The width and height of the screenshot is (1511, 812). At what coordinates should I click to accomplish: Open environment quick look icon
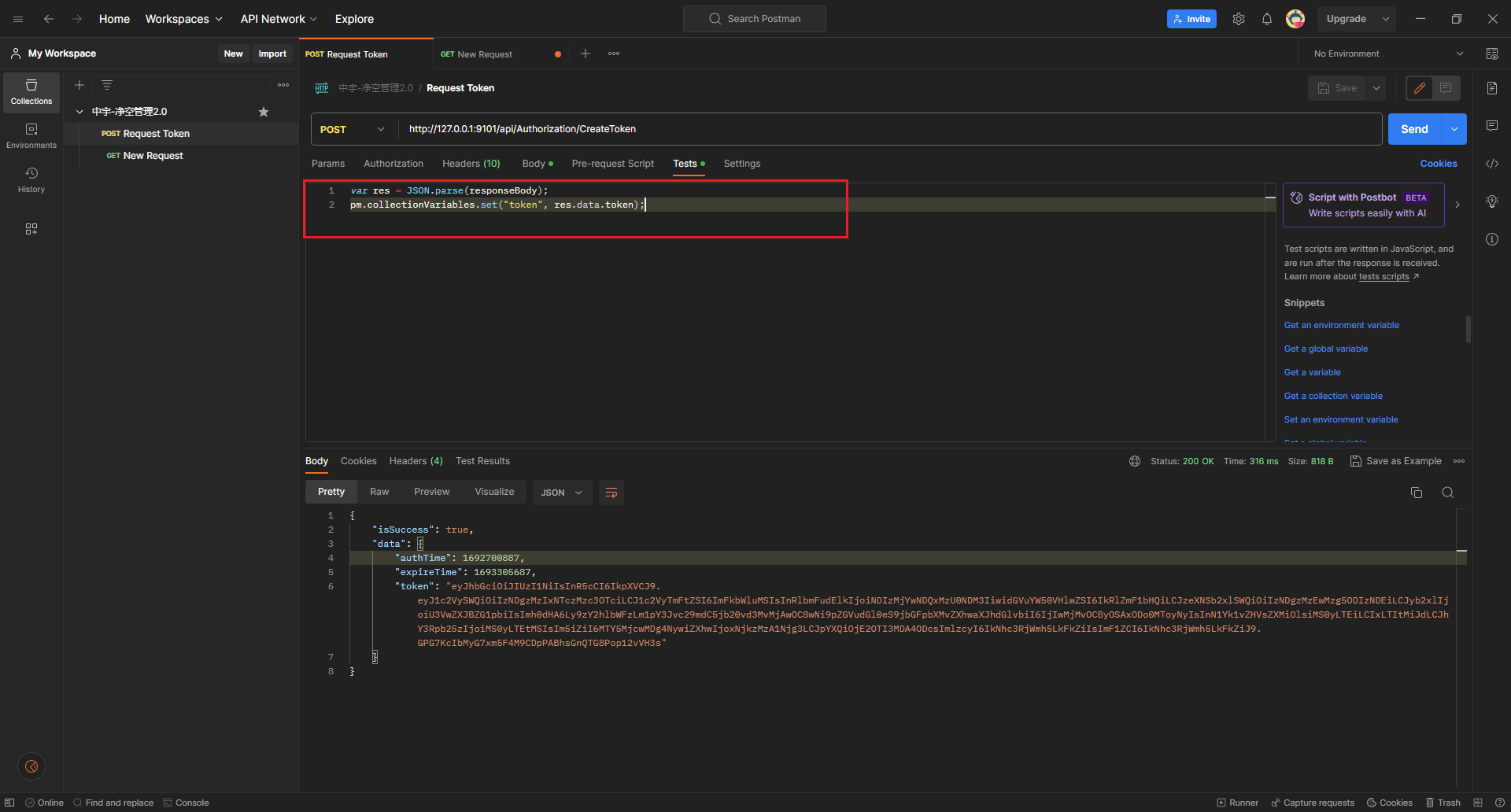1492,54
